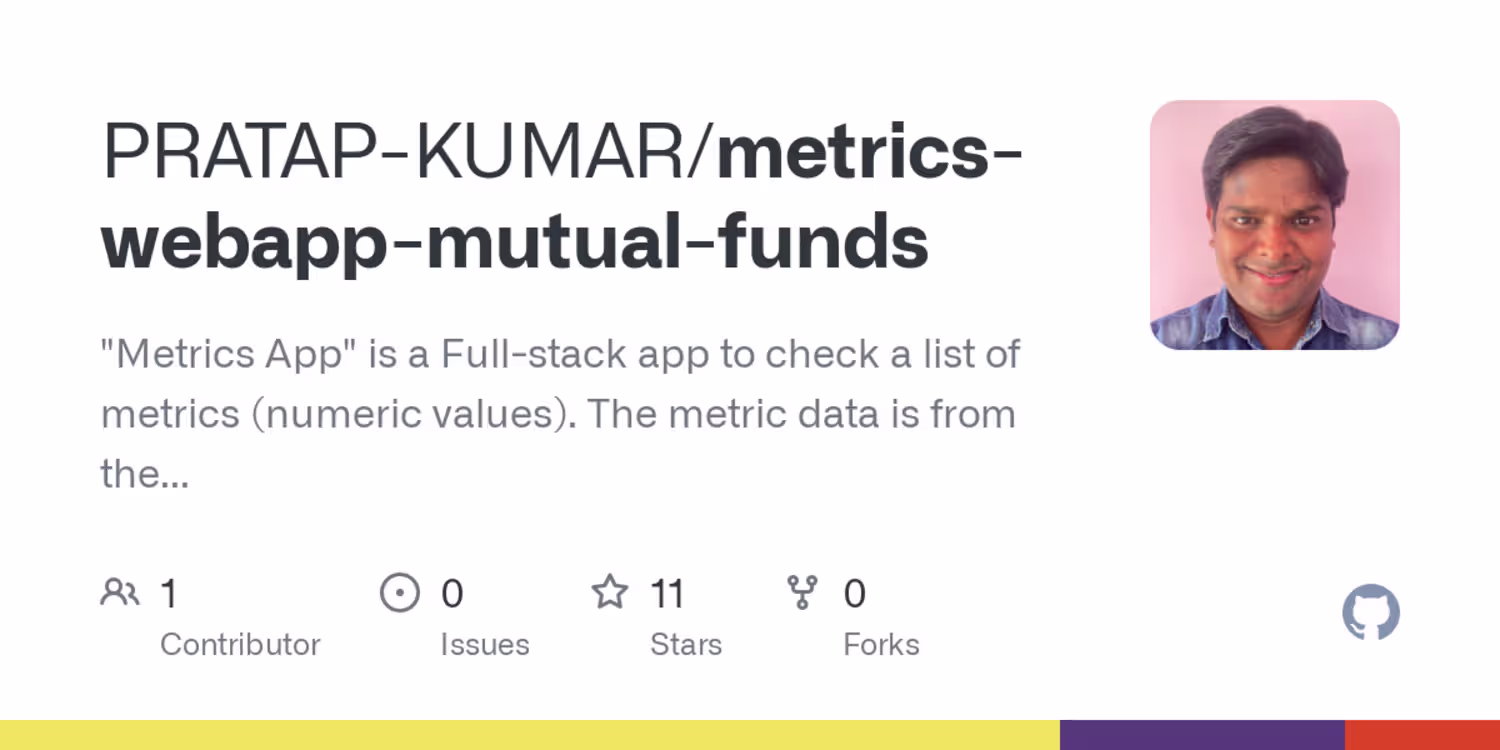Click the zero count above Forks
The height and width of the screenshot is (750, 1500).
(854, 594)
